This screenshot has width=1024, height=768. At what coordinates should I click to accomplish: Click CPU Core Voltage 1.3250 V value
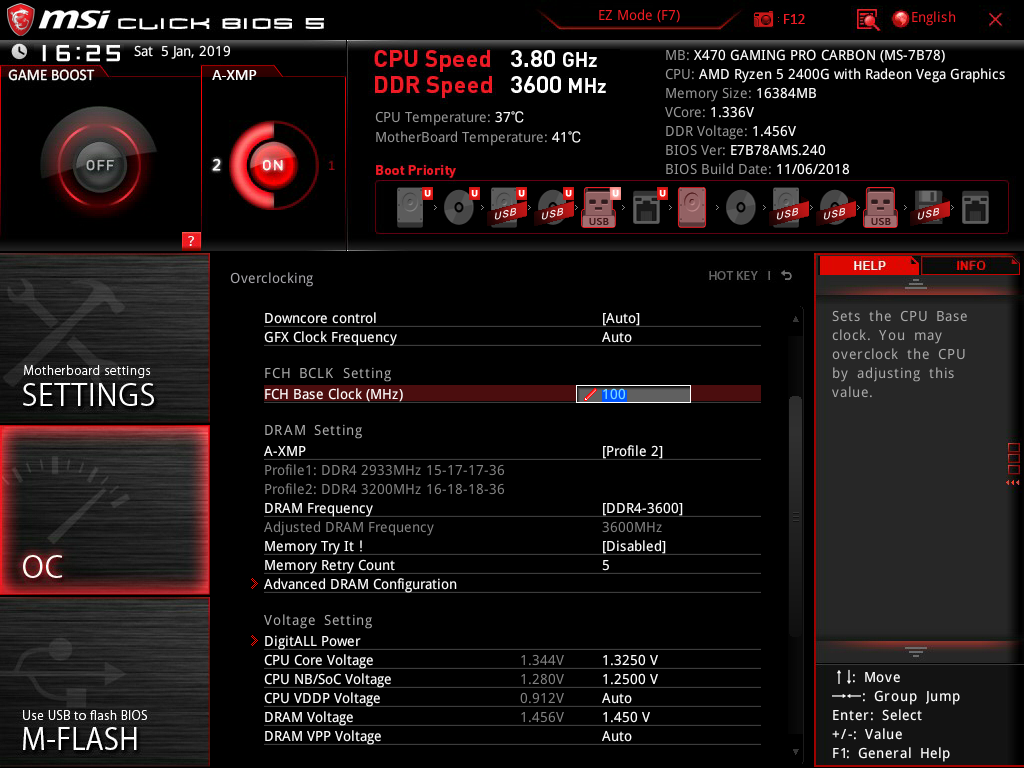[x=630, y=660]
